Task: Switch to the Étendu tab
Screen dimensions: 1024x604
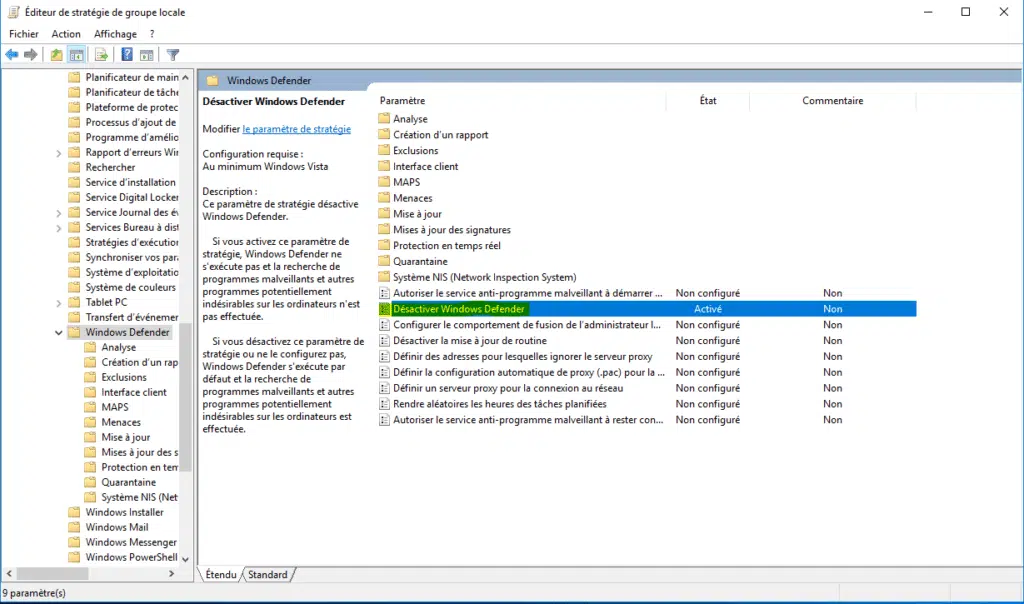Action: pos(221,575)
